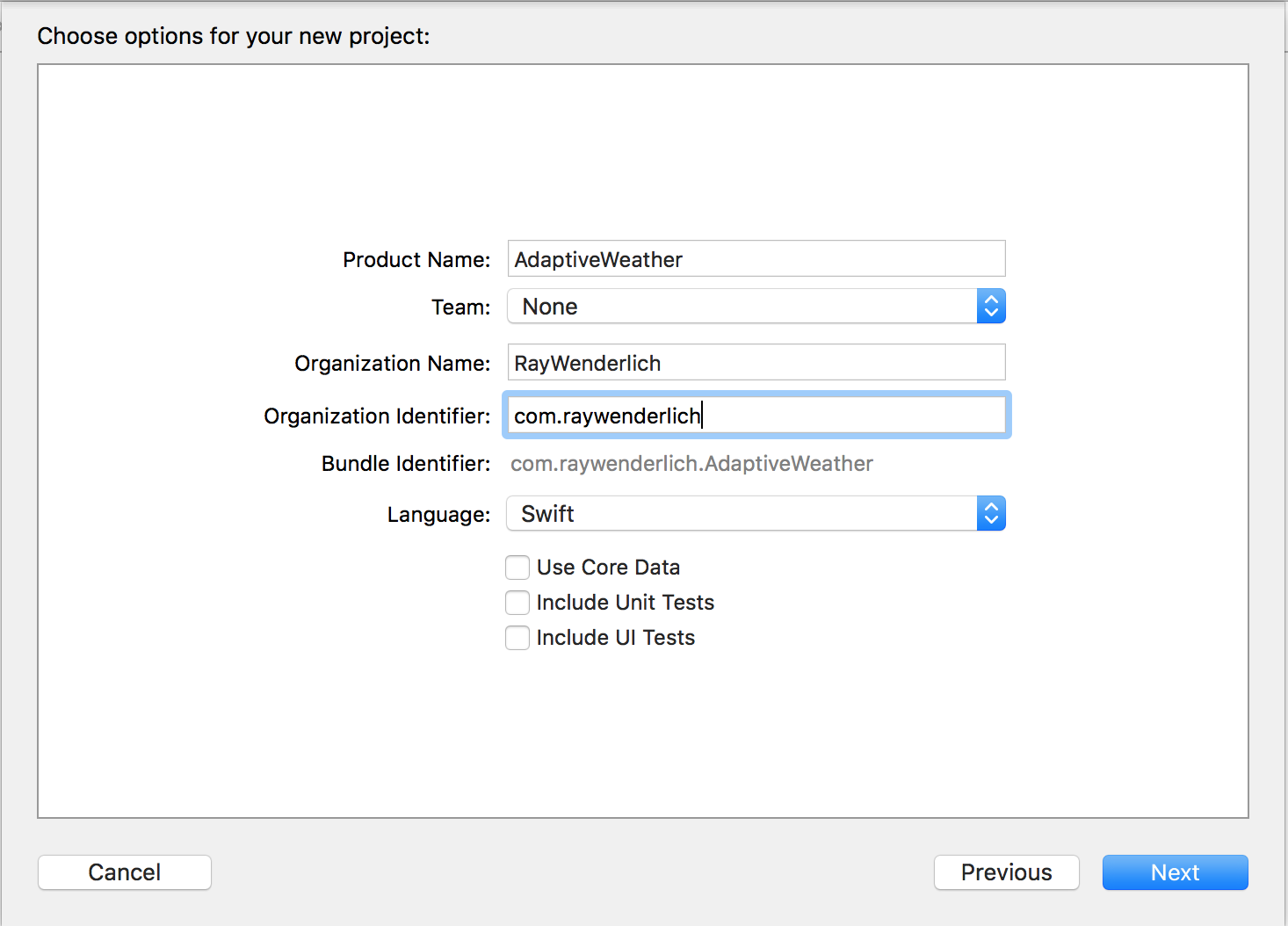Go to the Next step
Screen dimensions: 1288x926
[1175, 872]
